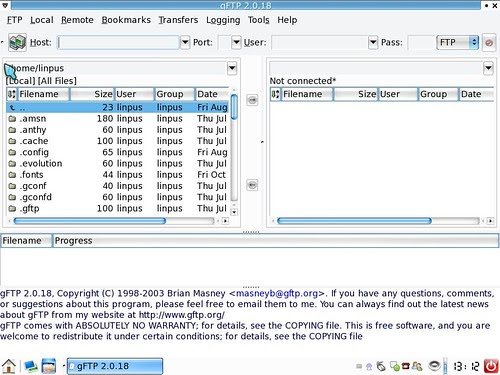Click the masneyb@gftp.org email text

coord(277,293)
